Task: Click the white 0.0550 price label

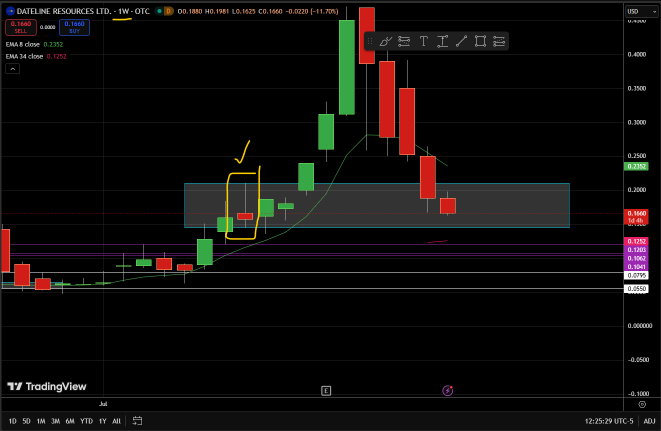Action: (636, 289)
